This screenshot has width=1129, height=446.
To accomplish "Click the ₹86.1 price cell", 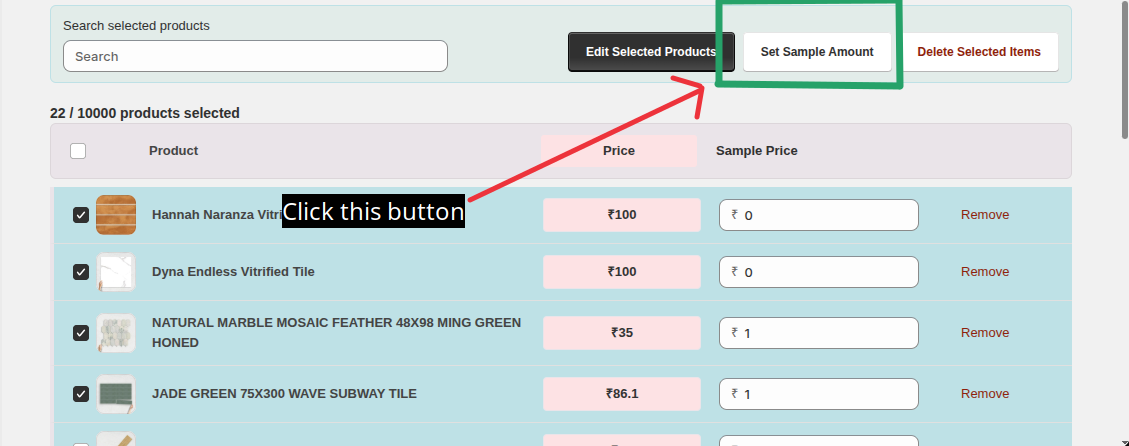I will coord(622,393).
